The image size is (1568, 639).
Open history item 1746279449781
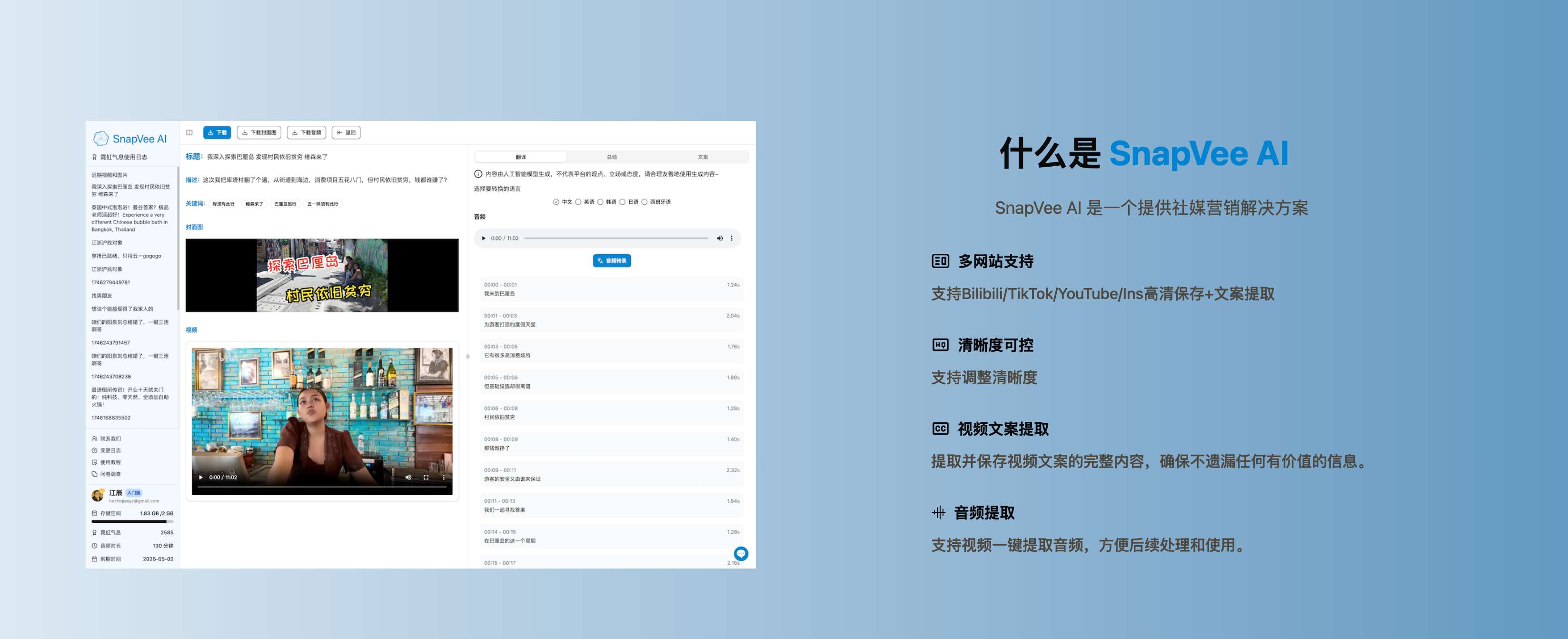pyautogui.click(x=111, y=283)
